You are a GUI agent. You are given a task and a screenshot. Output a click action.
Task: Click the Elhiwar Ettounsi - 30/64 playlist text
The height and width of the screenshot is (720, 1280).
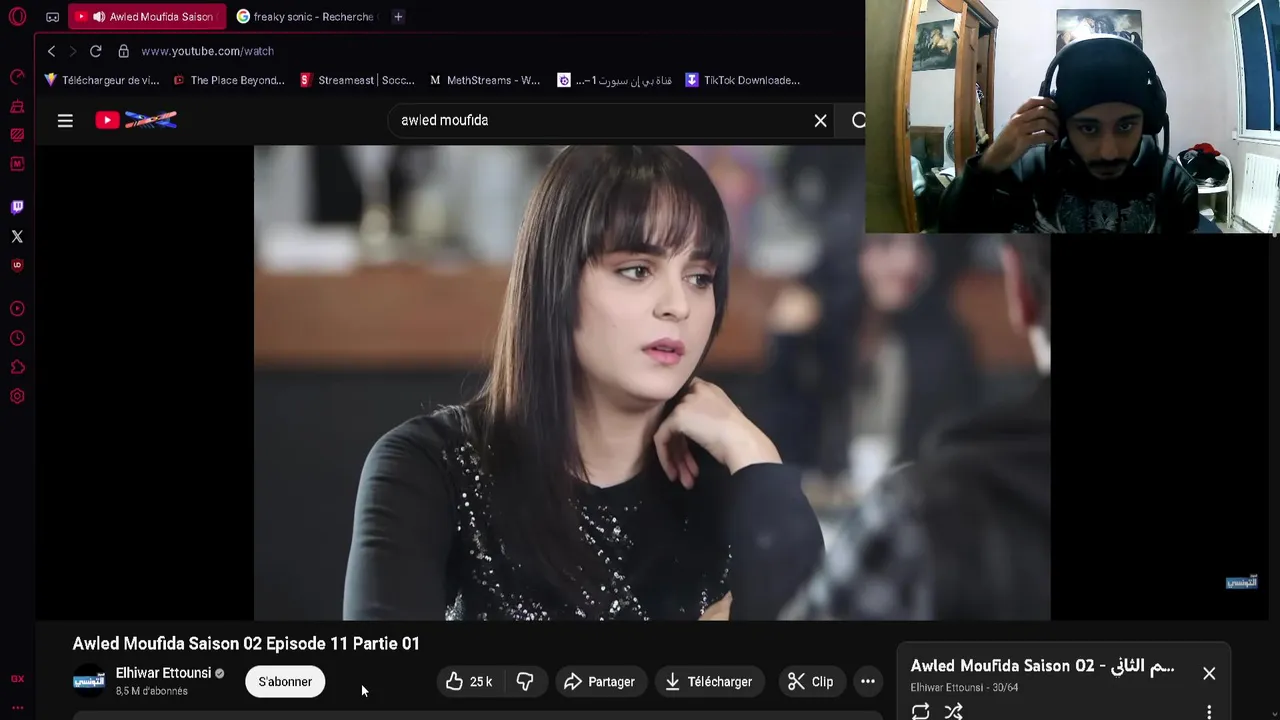pos(964,688)
